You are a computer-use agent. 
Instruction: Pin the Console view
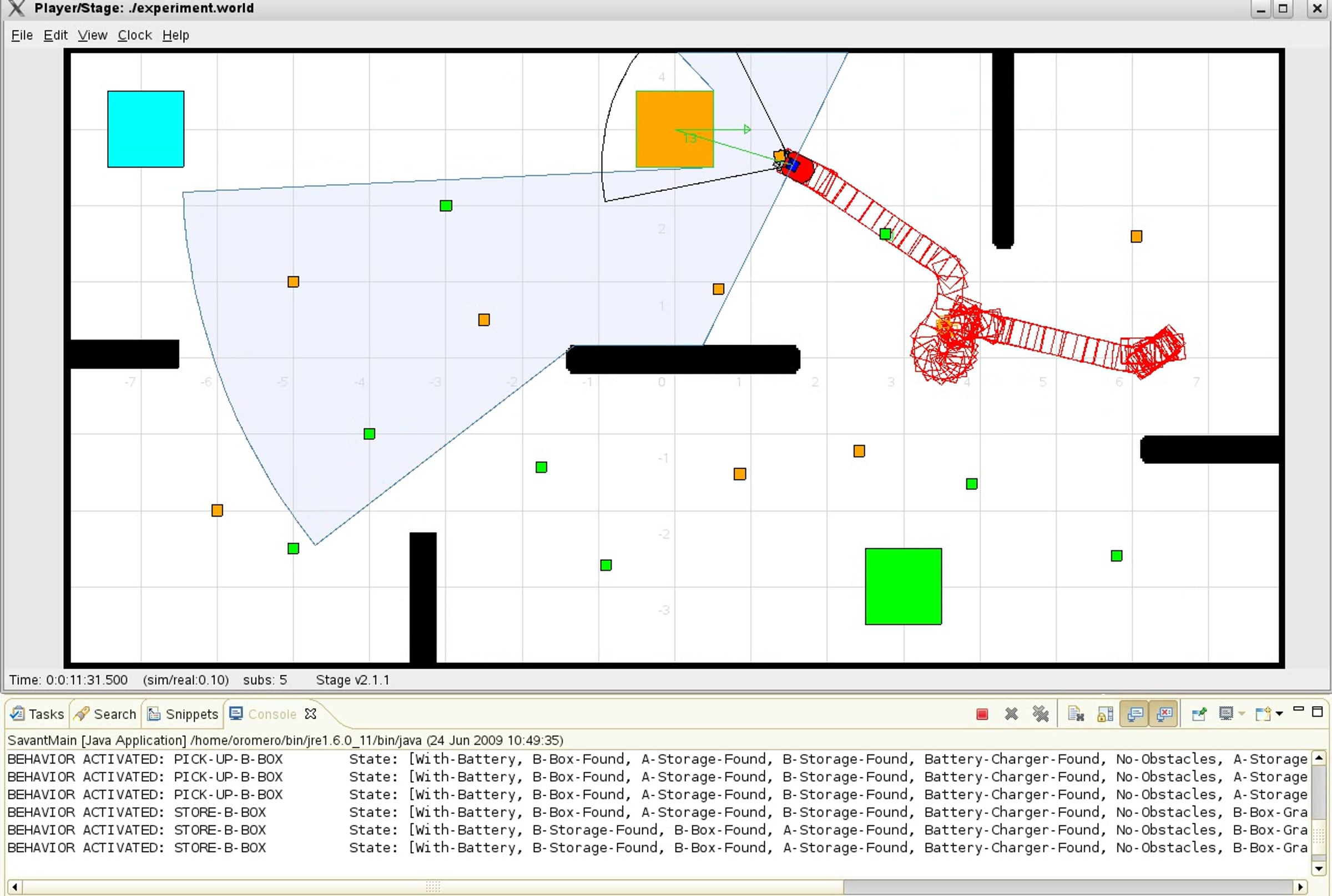click(x=1199, y=714)
